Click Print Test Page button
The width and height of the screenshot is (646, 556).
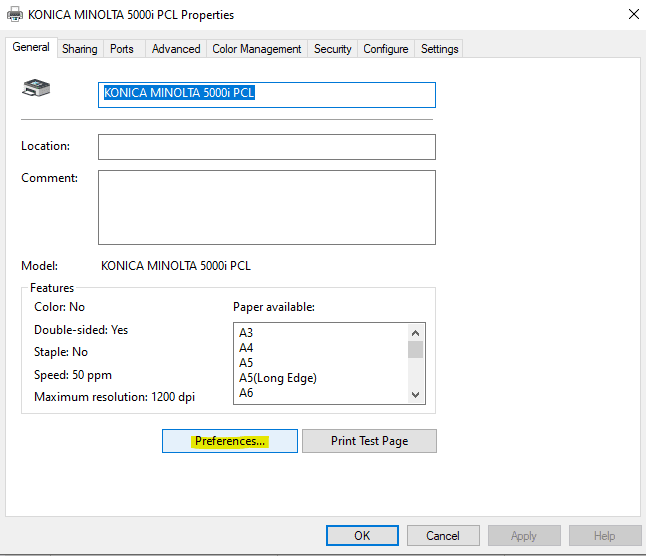[370, 441]
